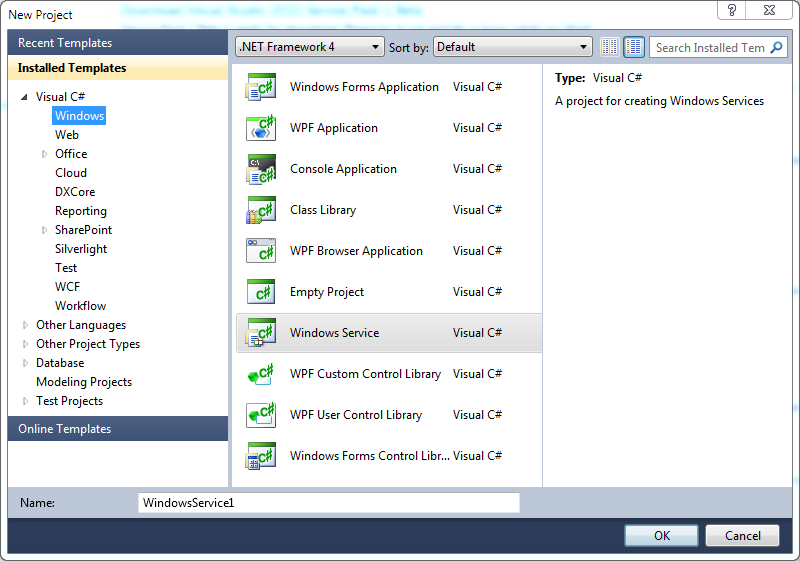The height and width of the screenshot is (561, 800).
Task: Close the New Project dialog
Action: (x=769, y=10)
